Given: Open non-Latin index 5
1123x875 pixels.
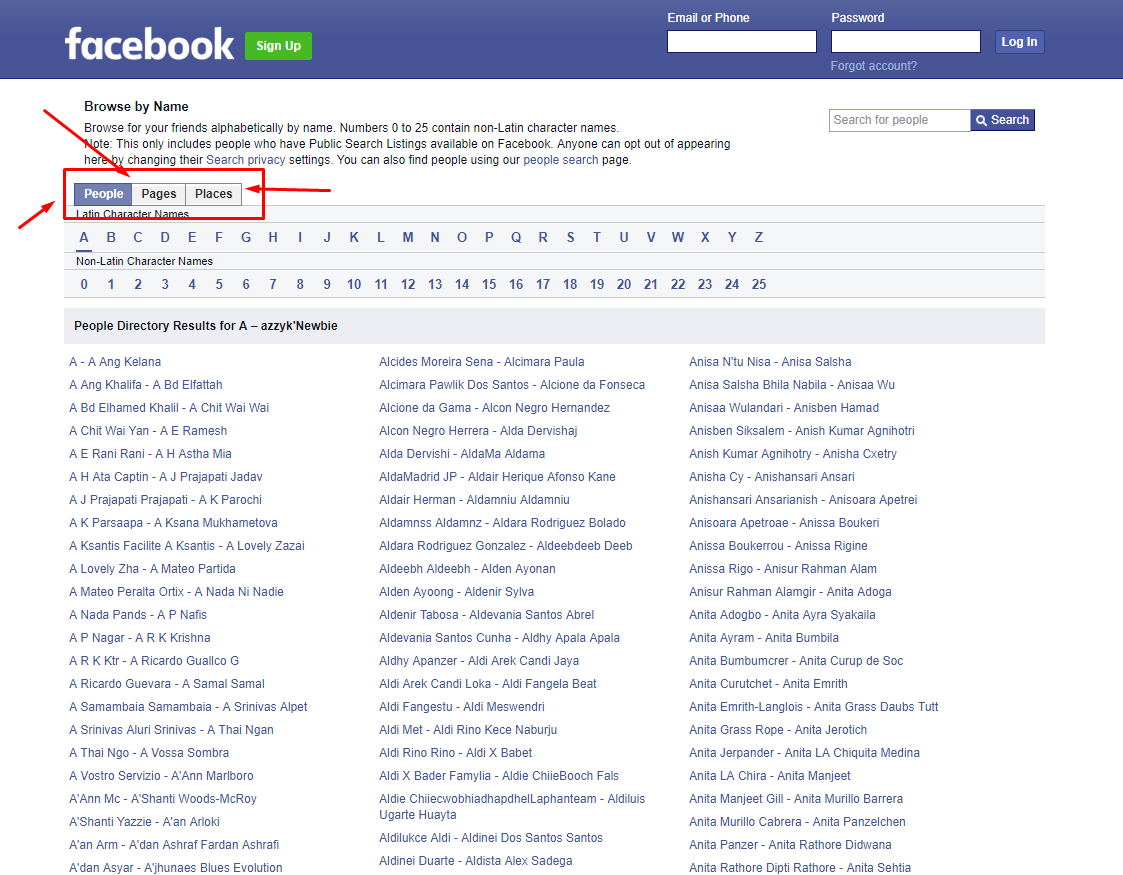Looking at the screenshot, I should tap(219, 284).
